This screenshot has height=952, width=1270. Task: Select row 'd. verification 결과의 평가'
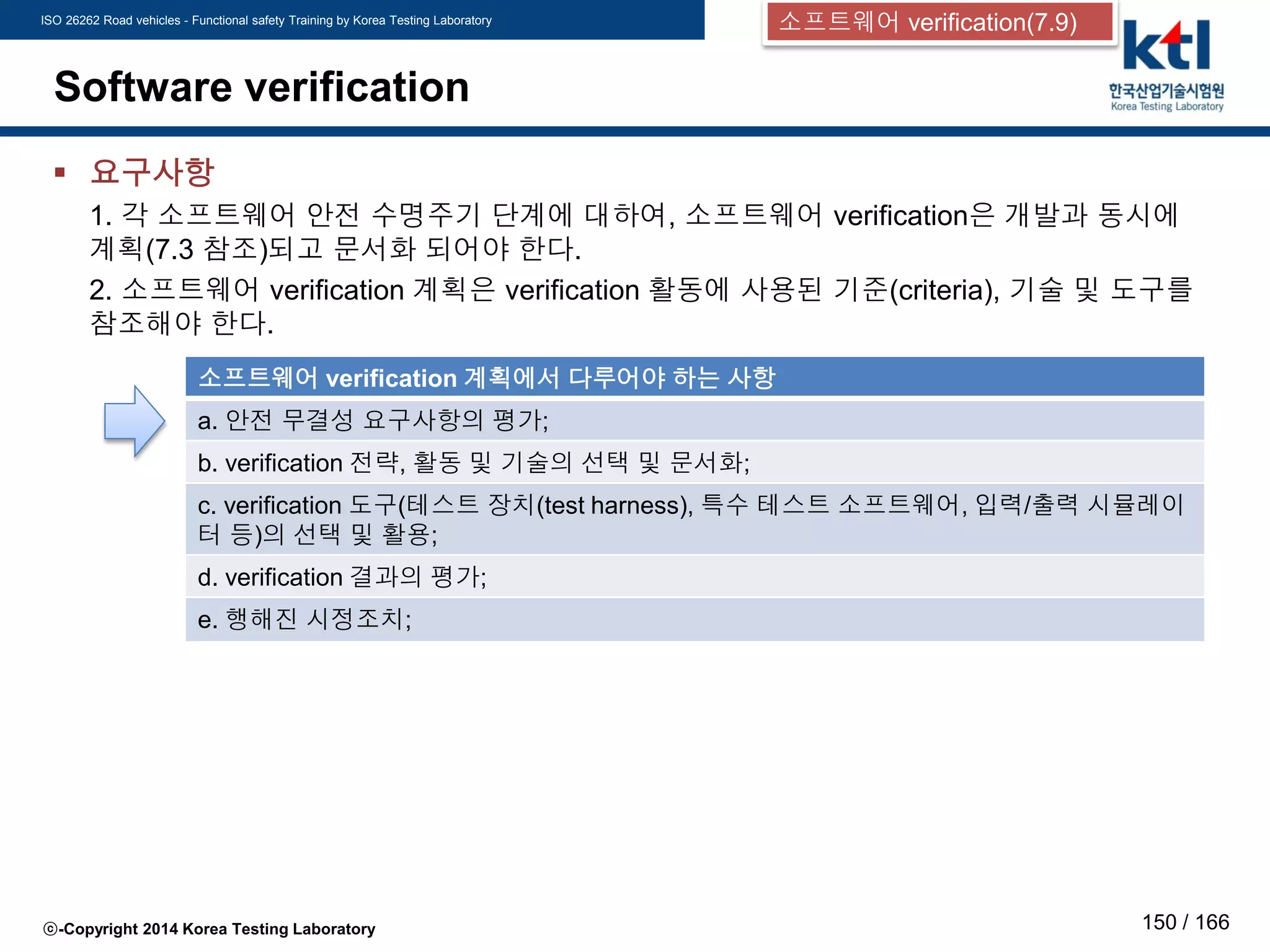coord(695,577)
